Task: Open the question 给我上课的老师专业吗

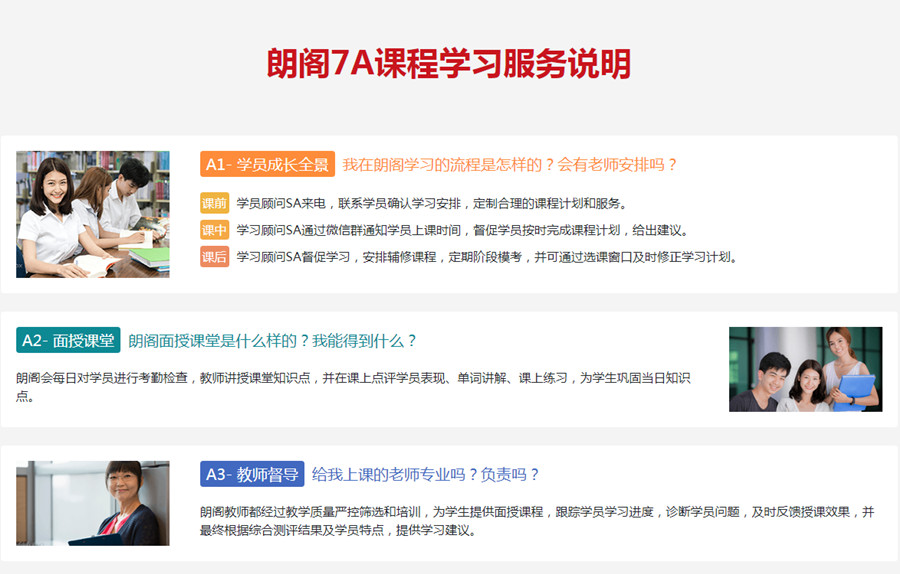Action: pos(426,474)
